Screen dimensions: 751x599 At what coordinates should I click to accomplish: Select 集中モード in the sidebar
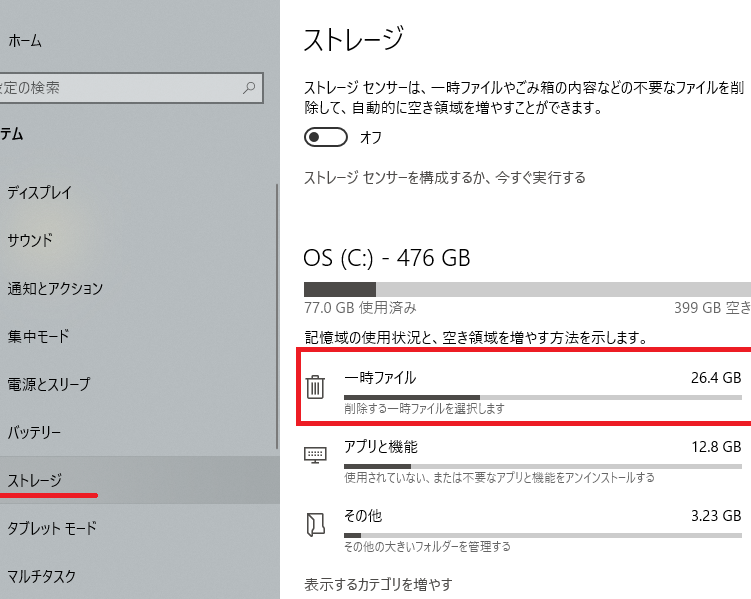point(38,336)
